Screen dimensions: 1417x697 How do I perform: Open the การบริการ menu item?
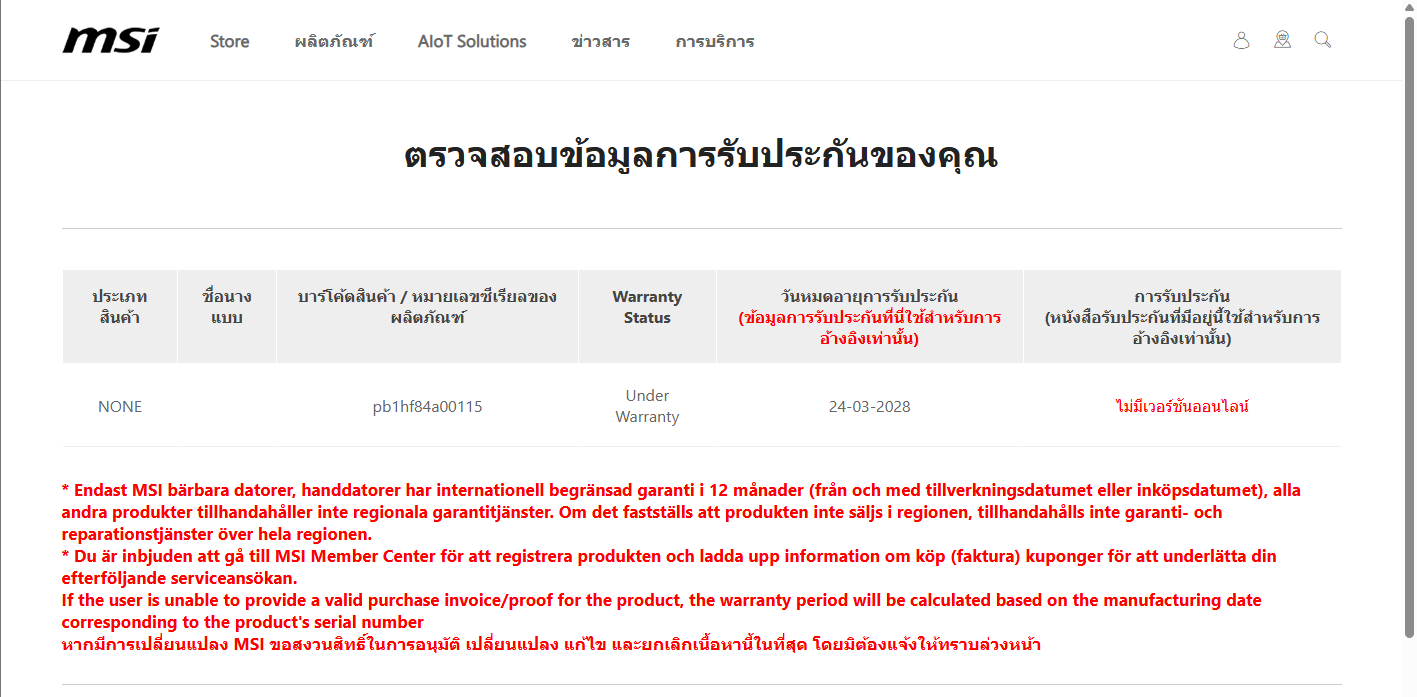tap(714, 41)
